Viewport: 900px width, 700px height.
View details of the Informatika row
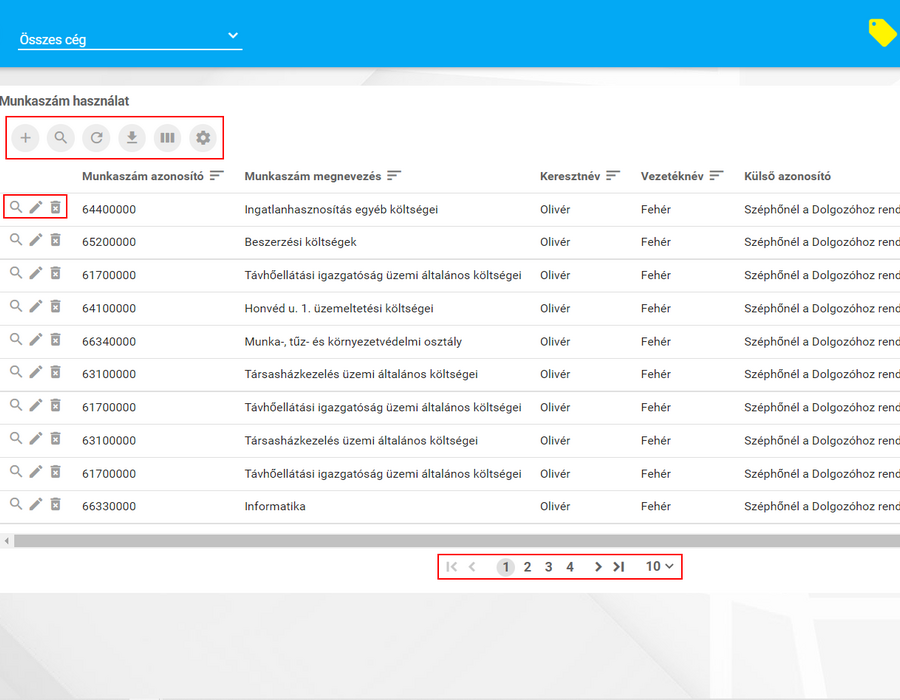coord(16,504)
